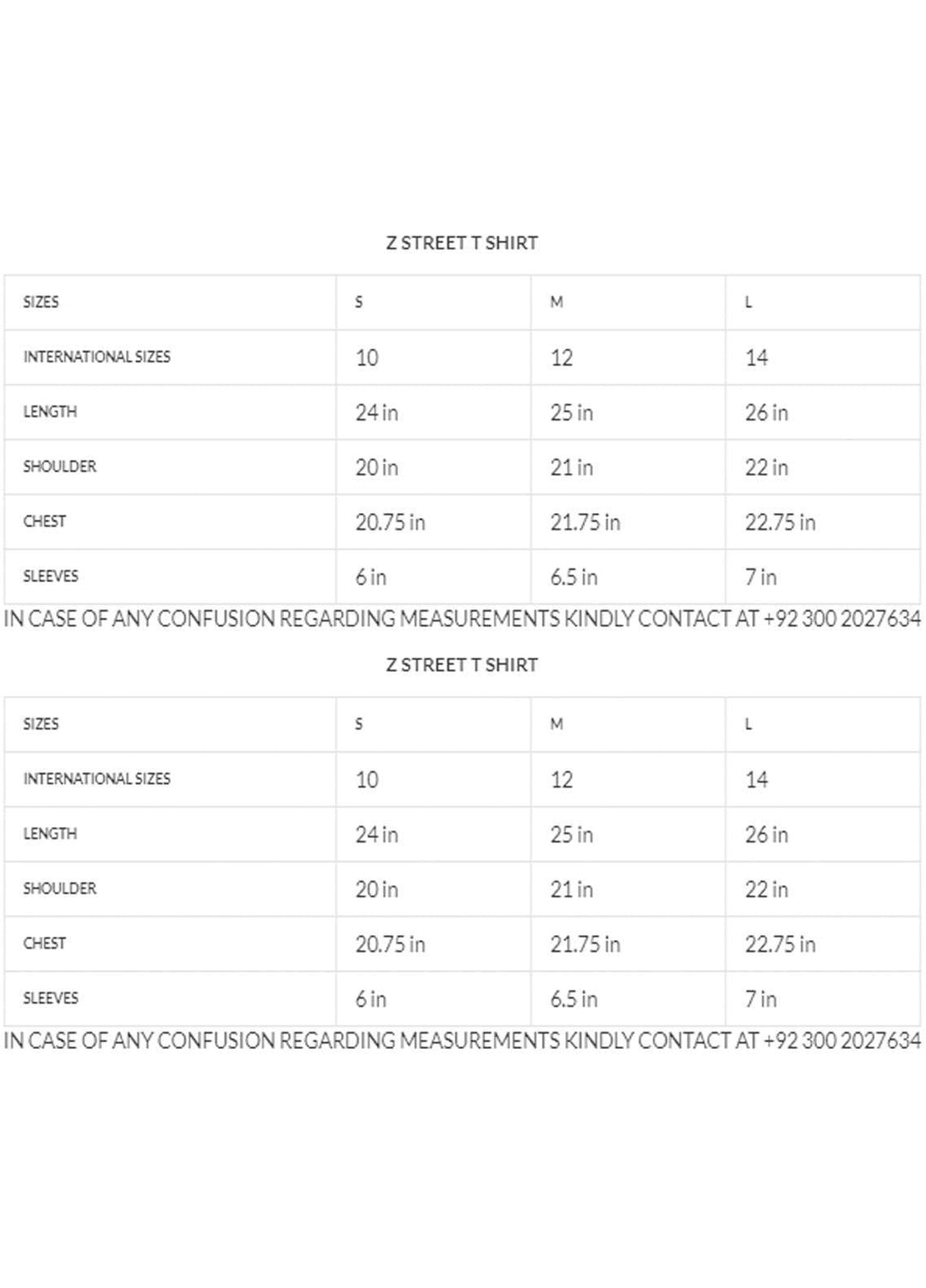Select size S column header in upper table

pyautogui.click(x=359, y=302)
